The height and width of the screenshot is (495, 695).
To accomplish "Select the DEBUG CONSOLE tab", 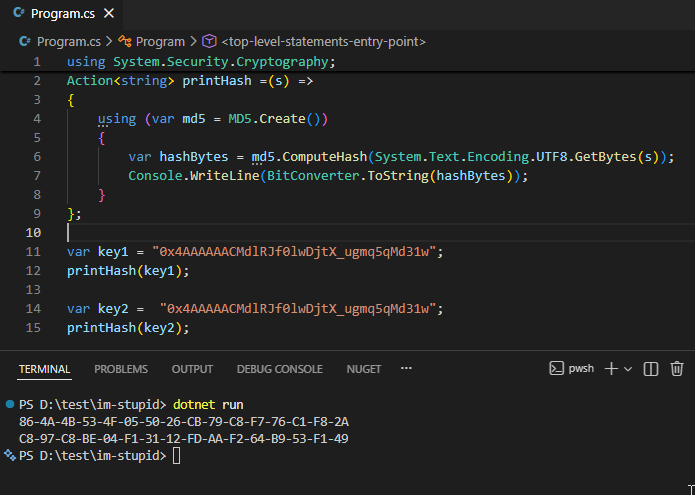I will coord(279,369).
